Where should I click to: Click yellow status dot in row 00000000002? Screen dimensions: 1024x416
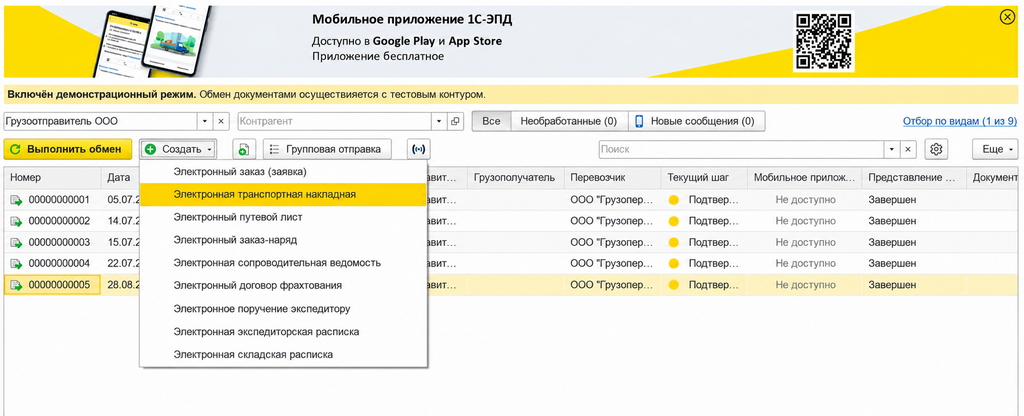click(674, 221)
